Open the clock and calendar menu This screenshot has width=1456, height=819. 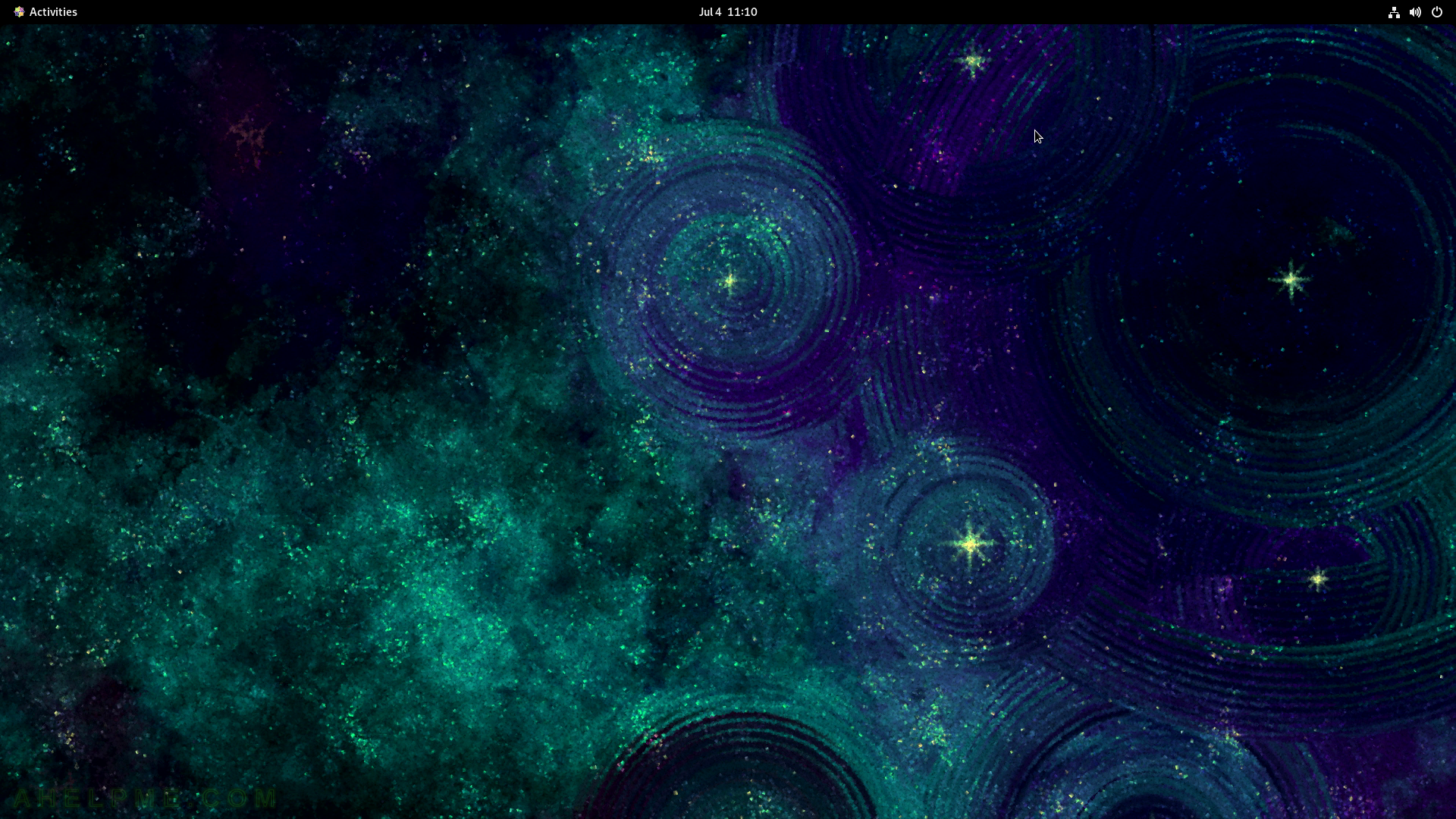tap(728, 12)
